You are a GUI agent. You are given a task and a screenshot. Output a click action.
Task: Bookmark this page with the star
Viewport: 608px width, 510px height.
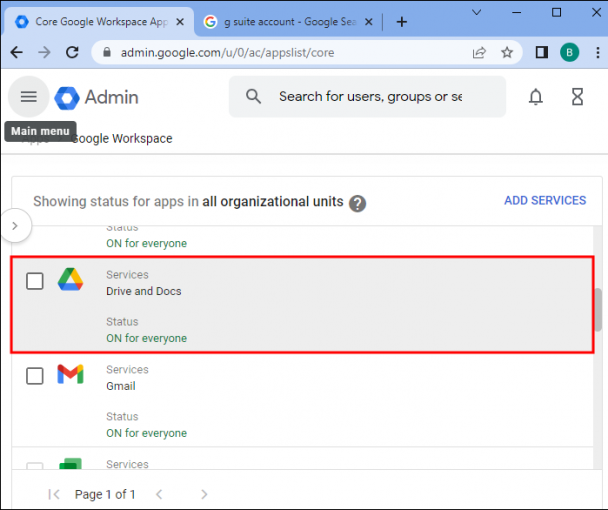507,53
